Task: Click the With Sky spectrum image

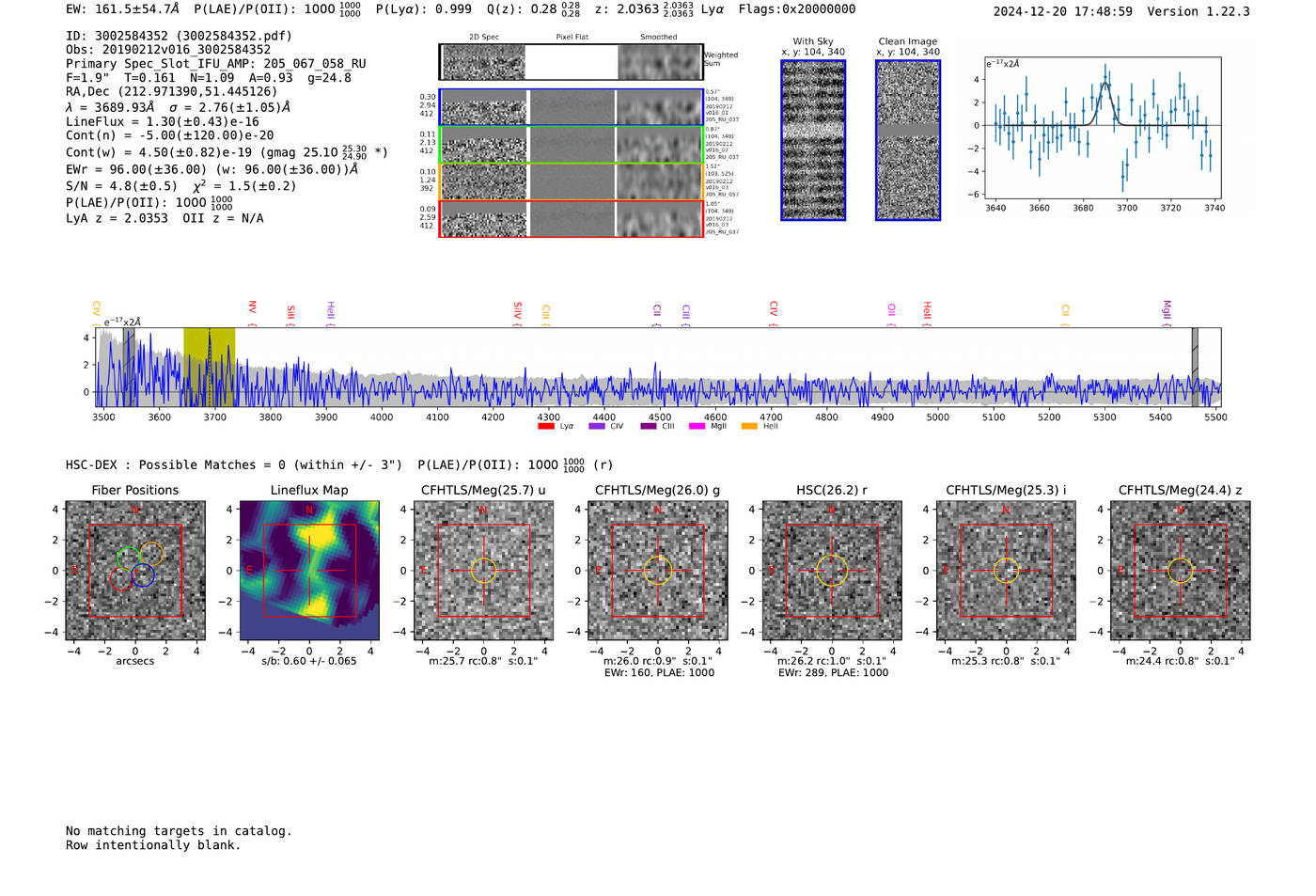Action: tap(813, 140)
